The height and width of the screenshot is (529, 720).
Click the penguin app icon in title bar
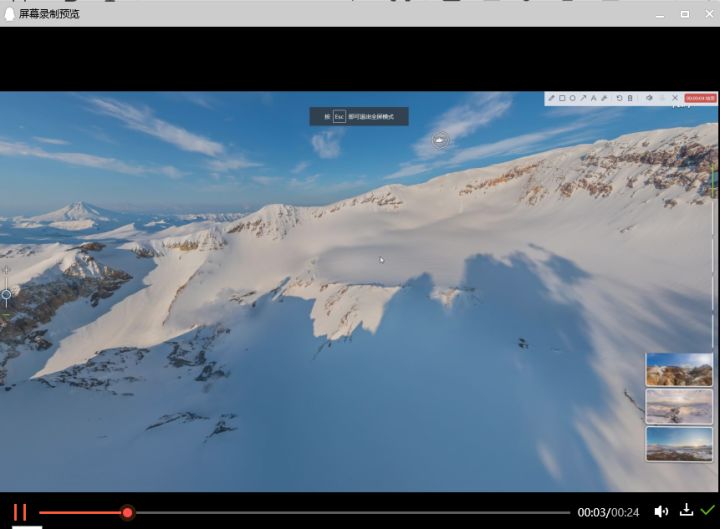tap(9, 14)
